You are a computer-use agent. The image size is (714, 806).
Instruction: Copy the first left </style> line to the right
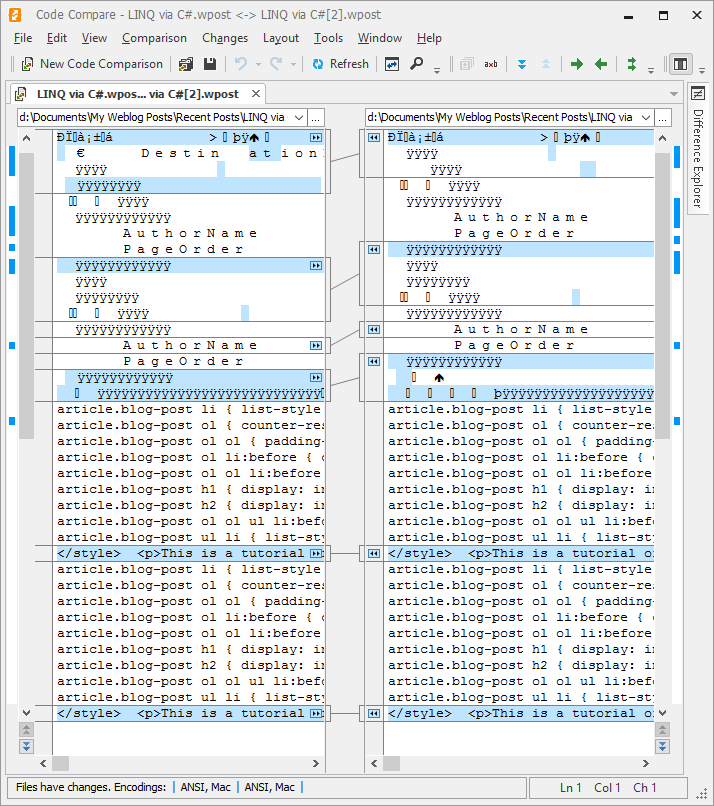point(316,554)
